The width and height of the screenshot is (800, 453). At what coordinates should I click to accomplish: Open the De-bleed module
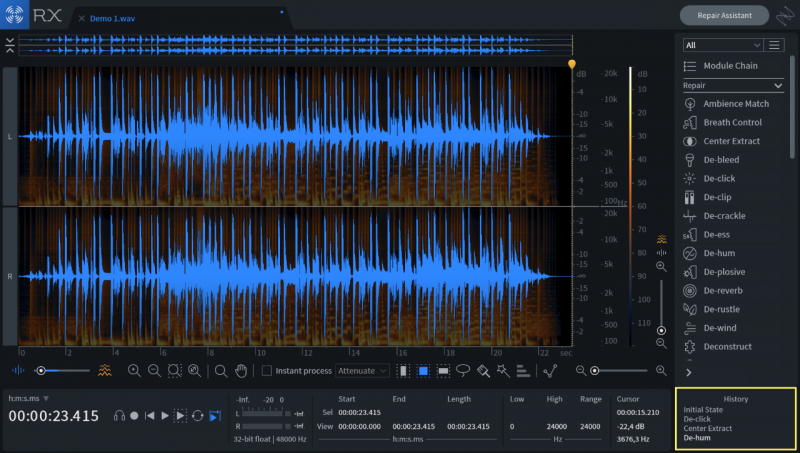711,160
